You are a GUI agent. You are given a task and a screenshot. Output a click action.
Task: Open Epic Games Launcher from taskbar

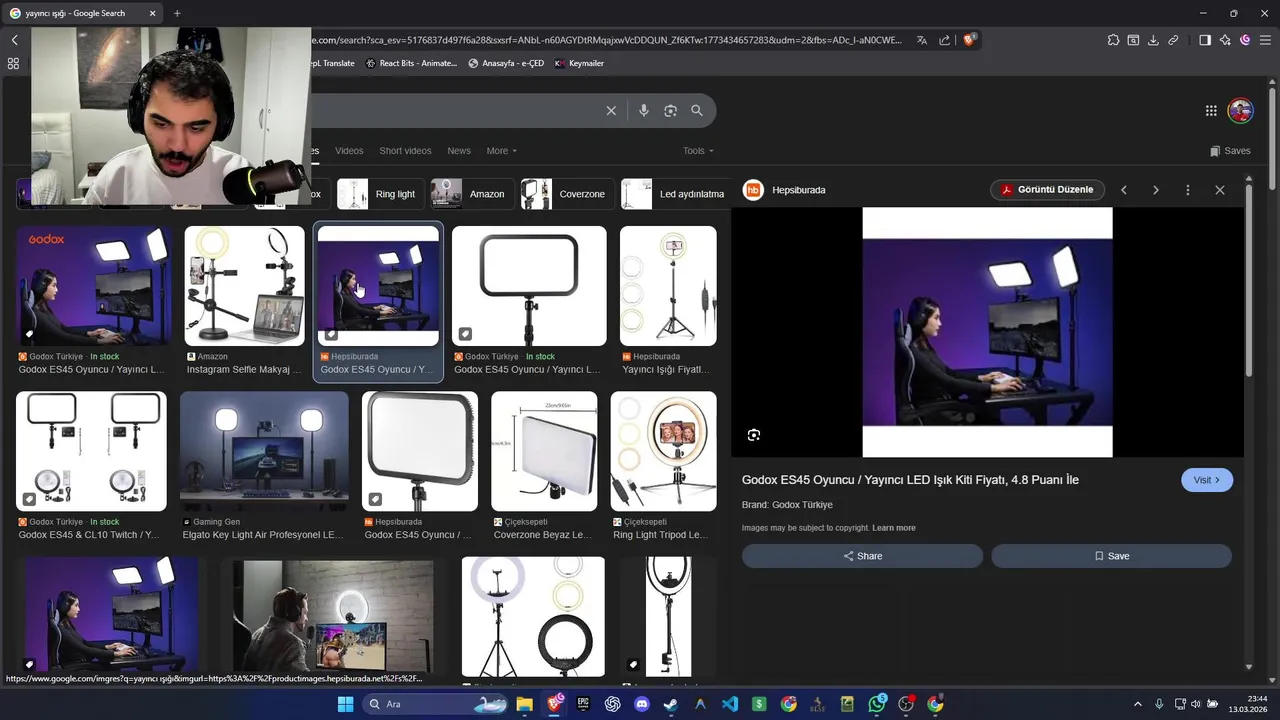pyautogui.click(x=583, y=704)
